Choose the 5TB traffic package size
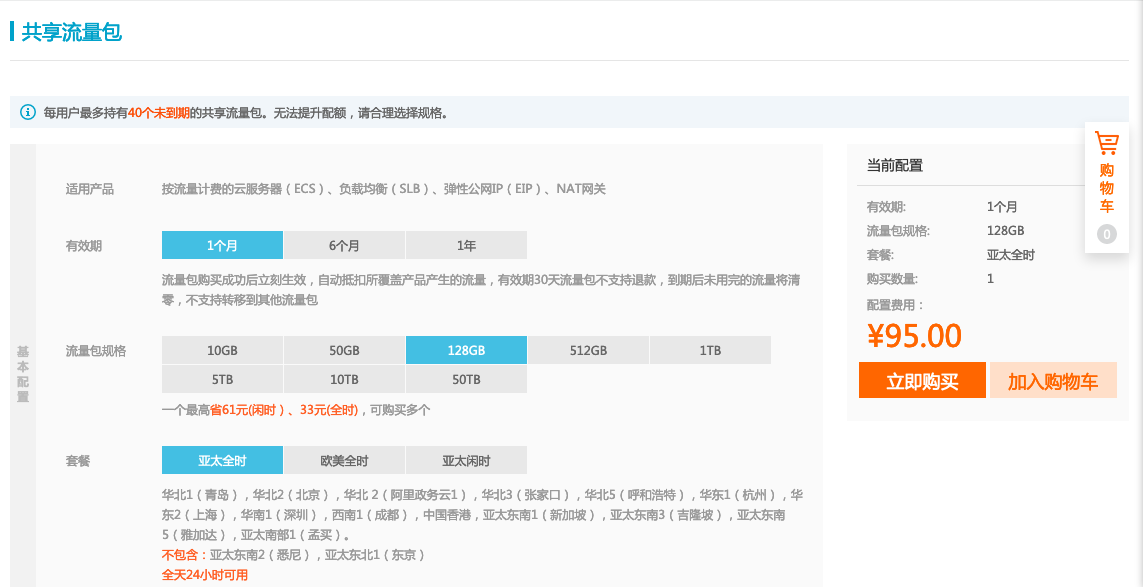 tap(222, 379)
